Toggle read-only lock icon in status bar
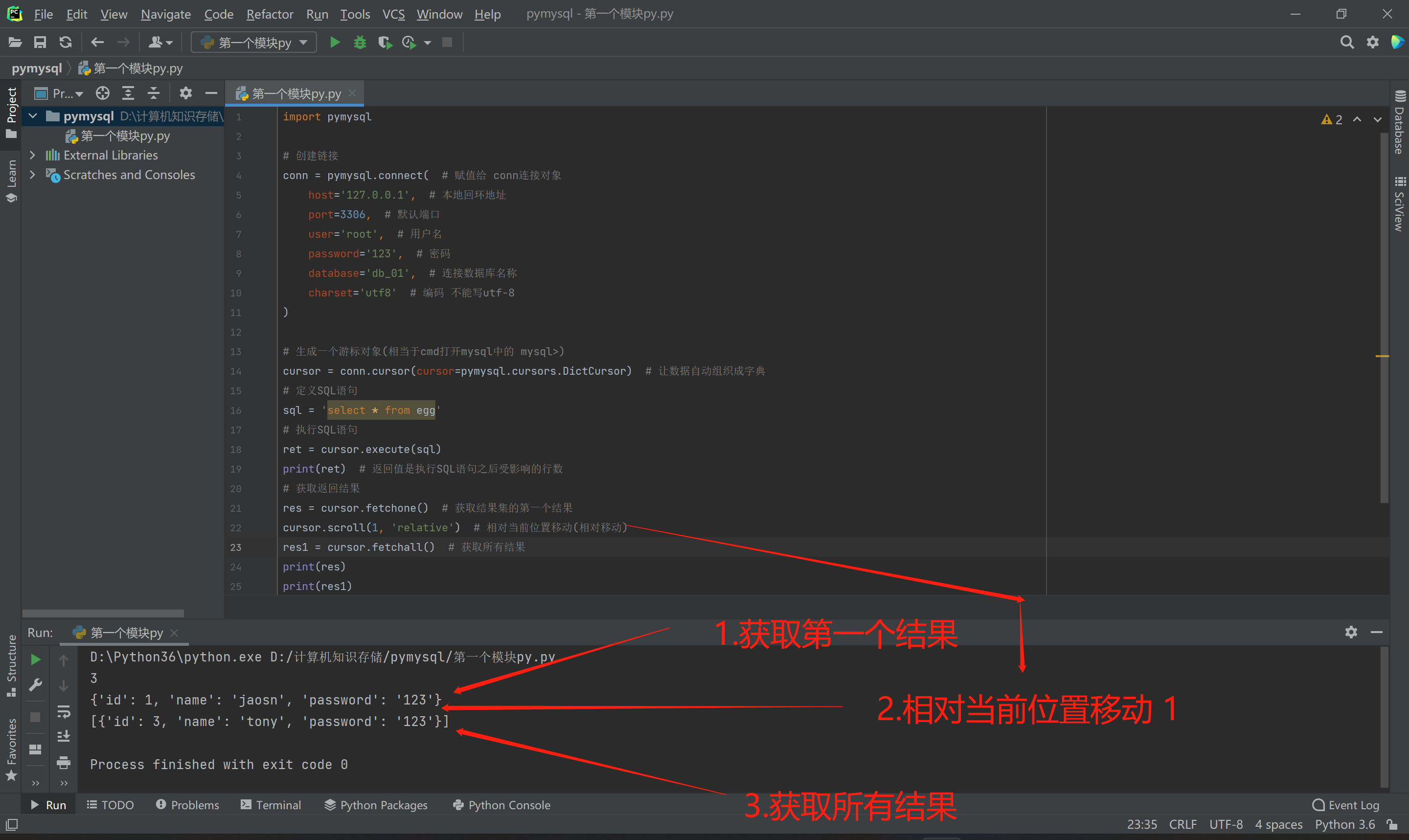Viewport: 1409px width, 840px height. click(x=1391, y=825)
